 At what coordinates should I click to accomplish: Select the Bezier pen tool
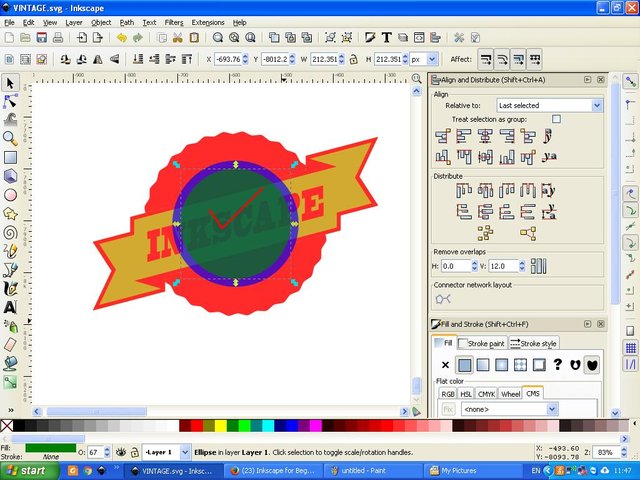pos(10,270)
